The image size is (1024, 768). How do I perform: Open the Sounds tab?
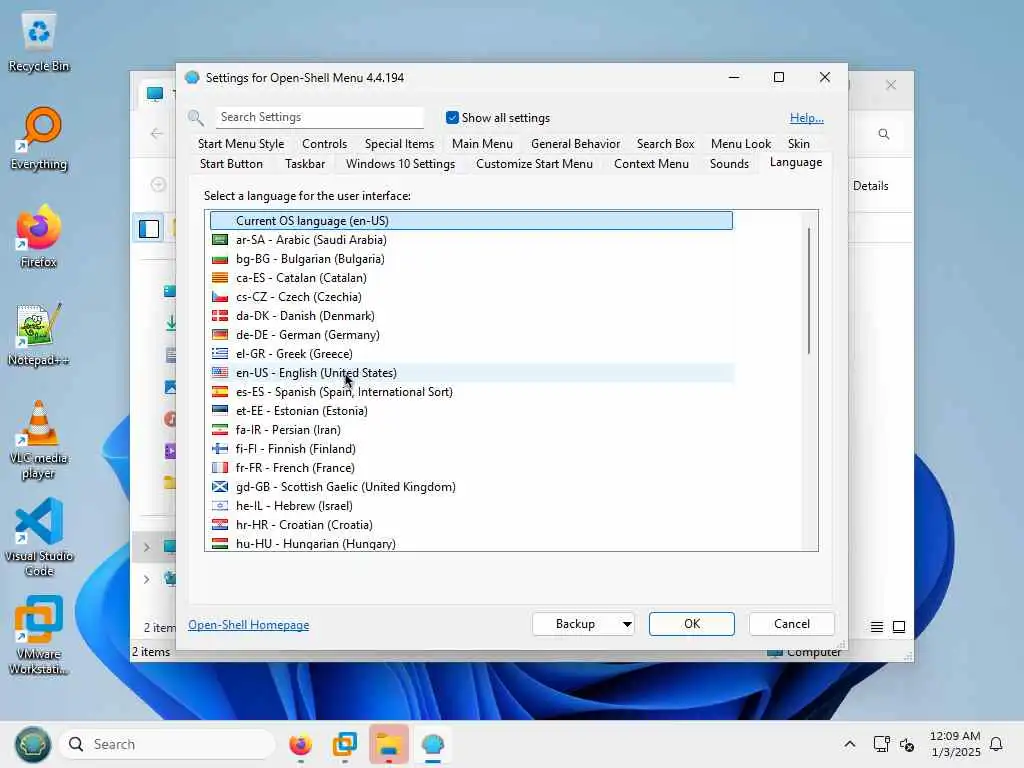pyautogui.click(x=729, y=164)
